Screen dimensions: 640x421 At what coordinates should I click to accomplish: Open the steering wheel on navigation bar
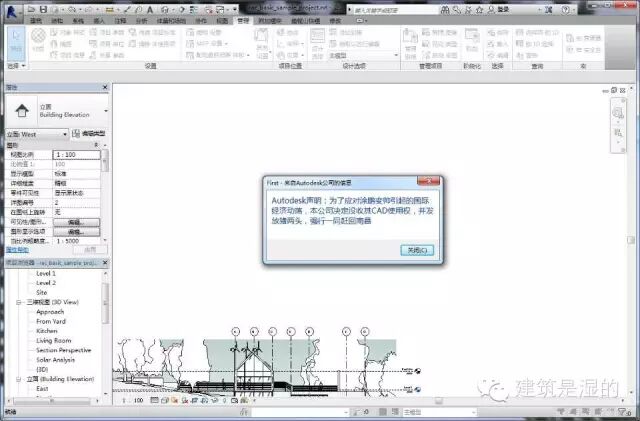[x=618, y=113]
